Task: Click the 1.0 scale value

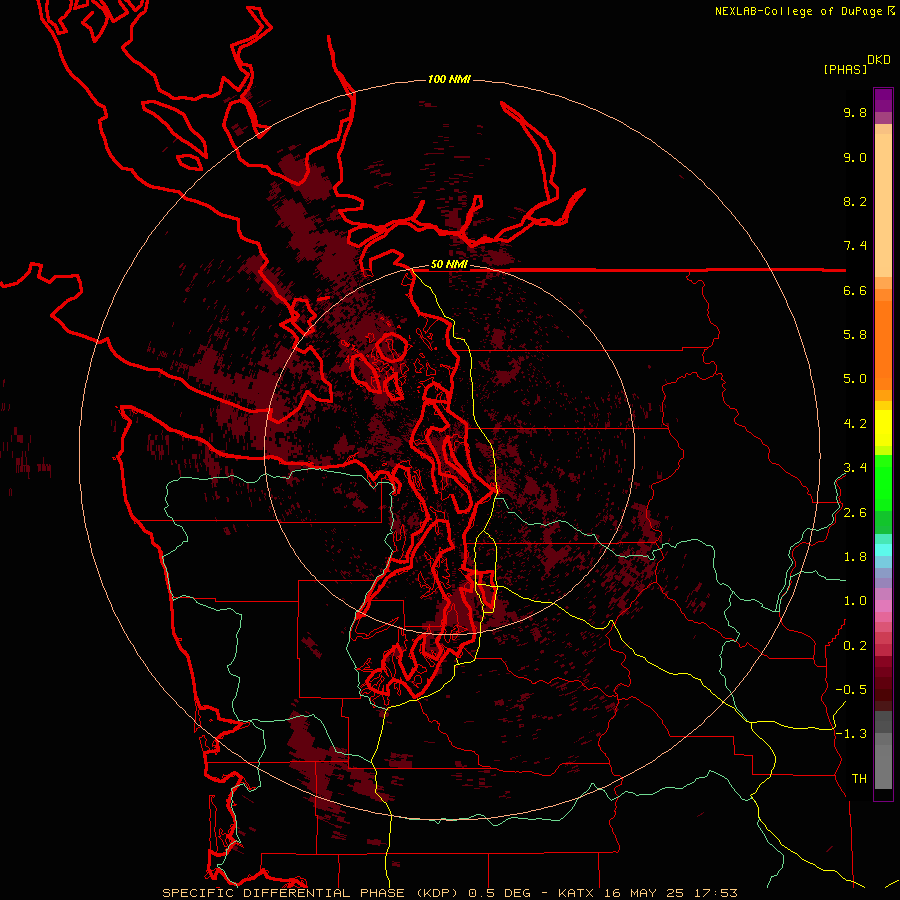Action: click(855, 601)
